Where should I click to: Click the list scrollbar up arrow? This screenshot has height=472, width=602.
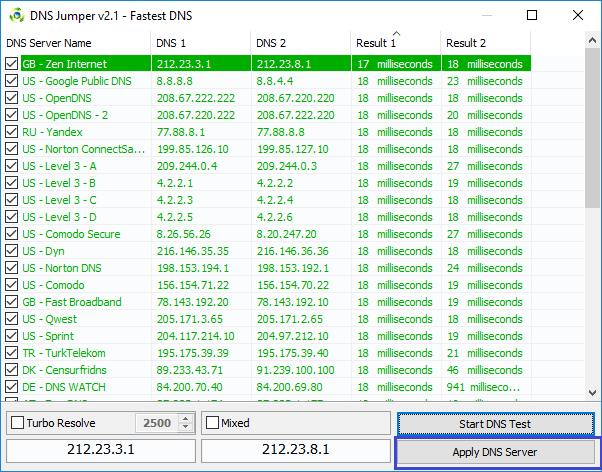(x=592, y=40)
